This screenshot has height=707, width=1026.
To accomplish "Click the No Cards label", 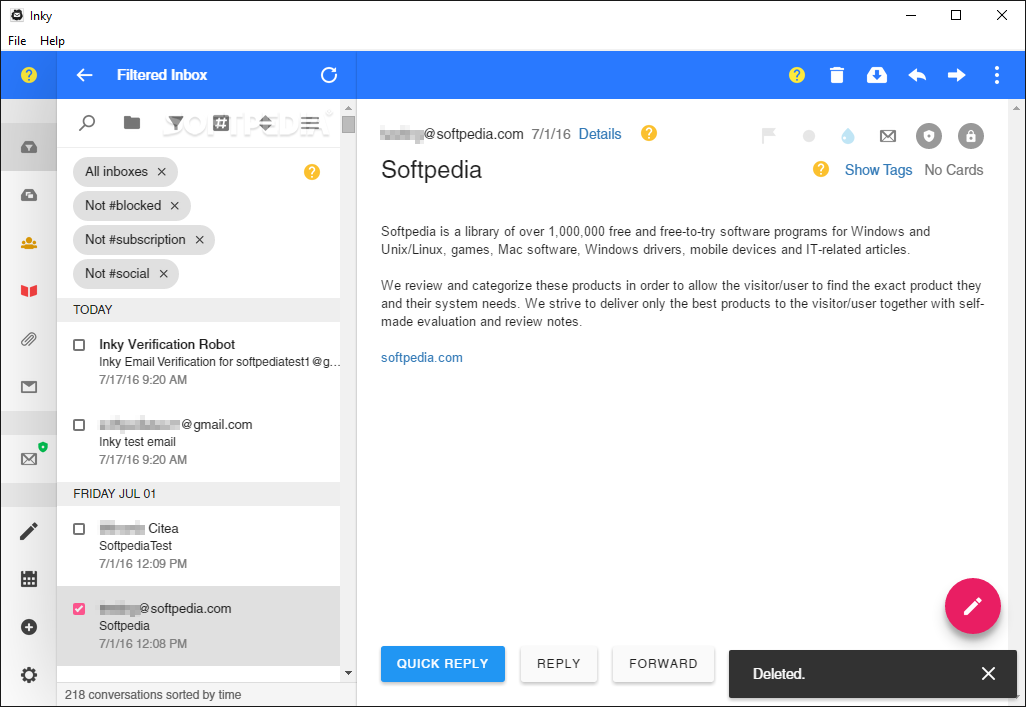I will pos(953,170).
